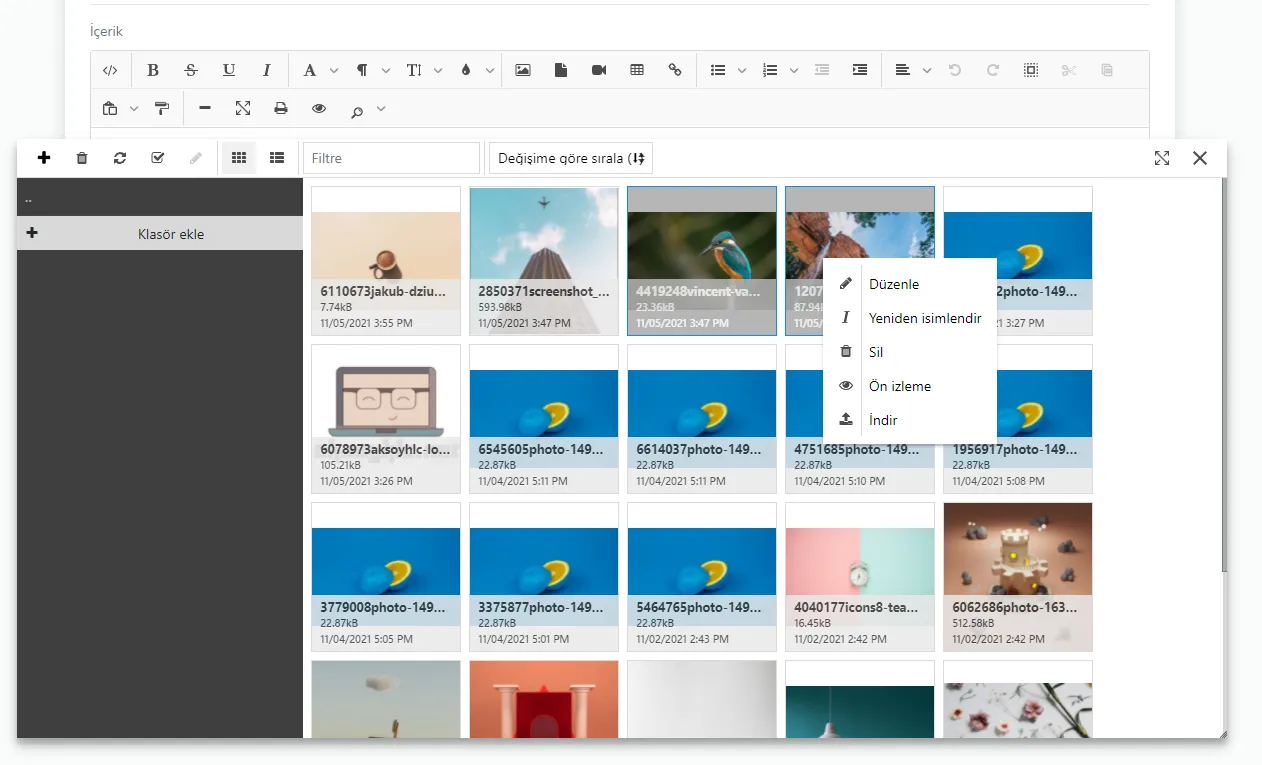This screenshot has height=765, width=1262.
Task: Click the text alignment icon
Action: pyautogui.click(x=903, y=70)
